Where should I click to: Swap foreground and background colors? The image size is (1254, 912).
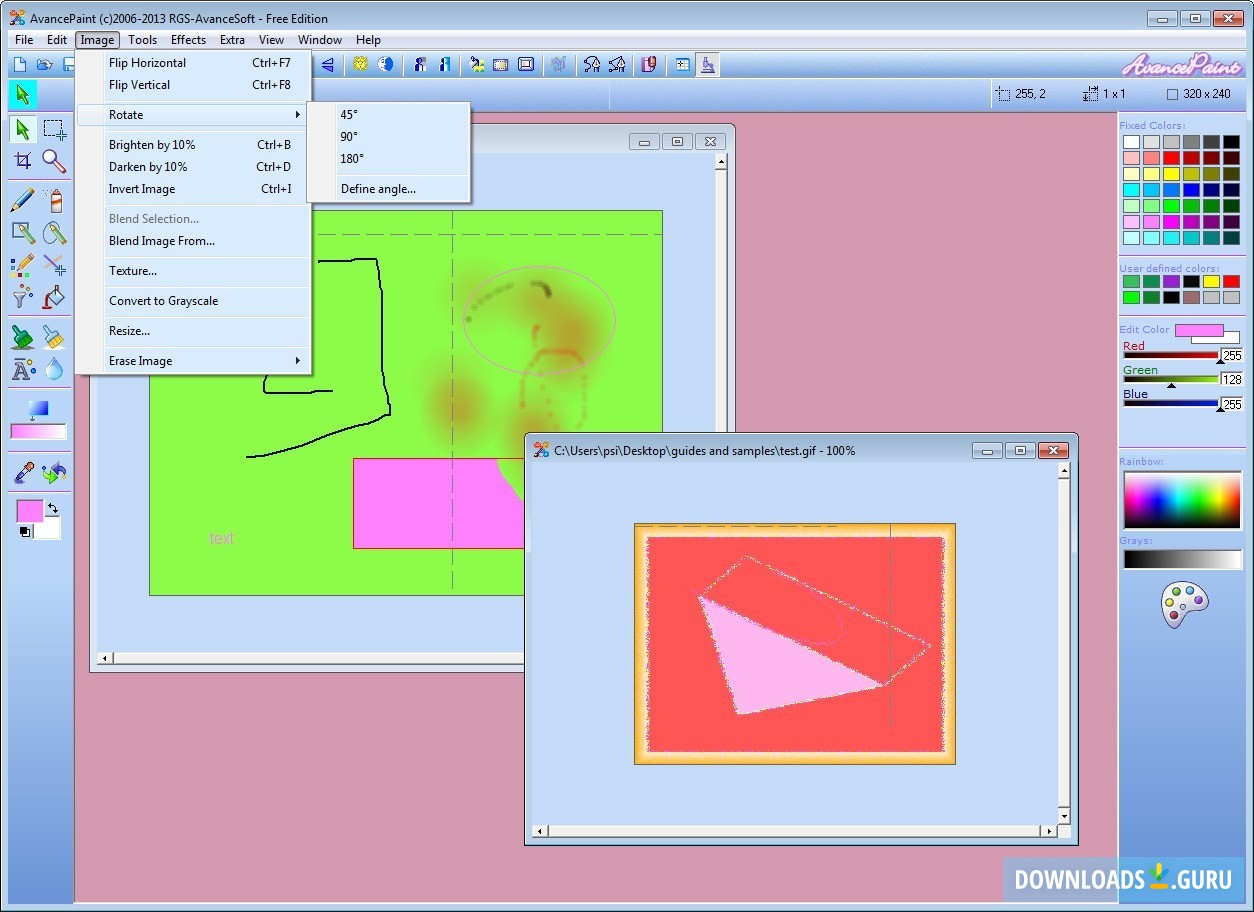(53, 509)
